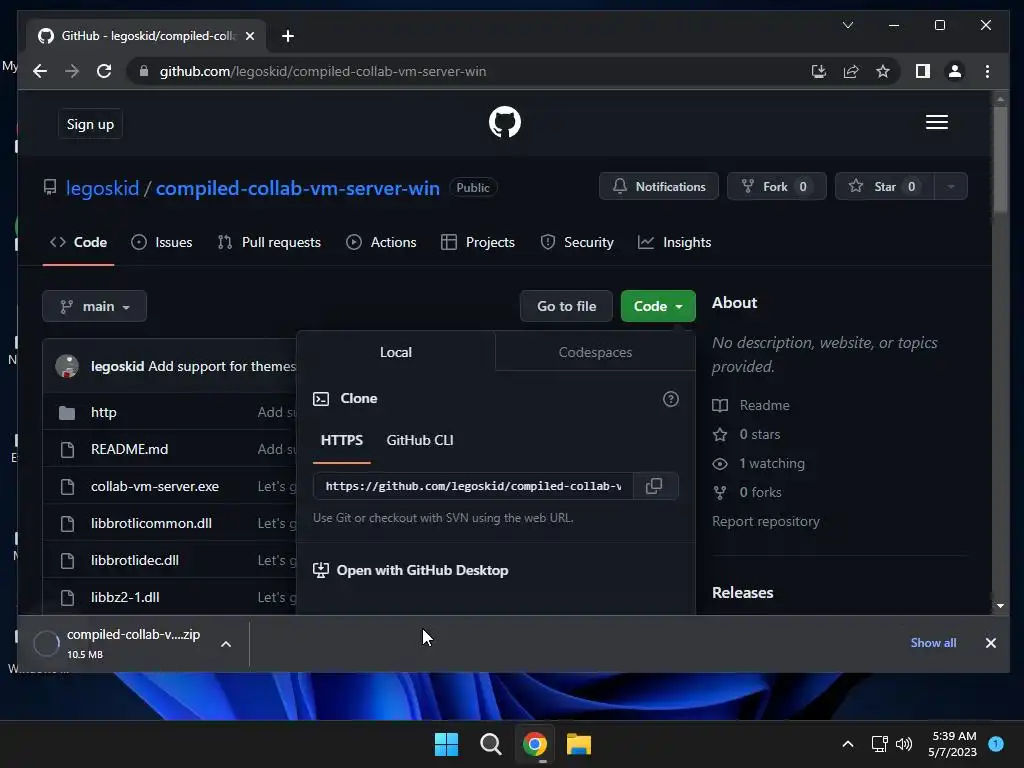This screenshot has width=1024, height=768.
Task: Open Chrome profile icon
Action: (x=955, y=71)
